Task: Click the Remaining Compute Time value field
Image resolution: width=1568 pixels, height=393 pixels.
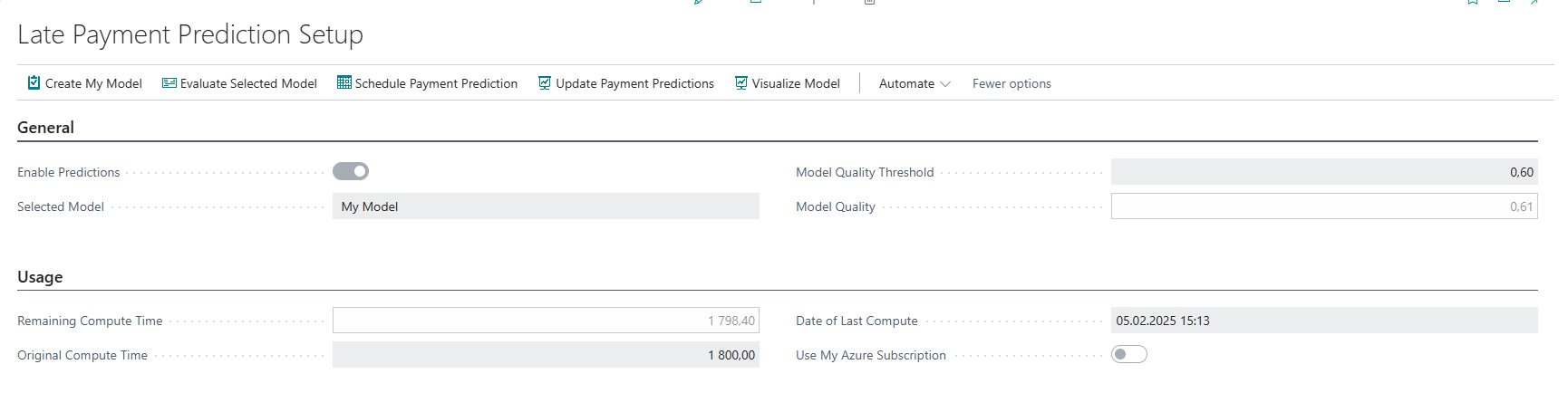Action: pos(546,321)
